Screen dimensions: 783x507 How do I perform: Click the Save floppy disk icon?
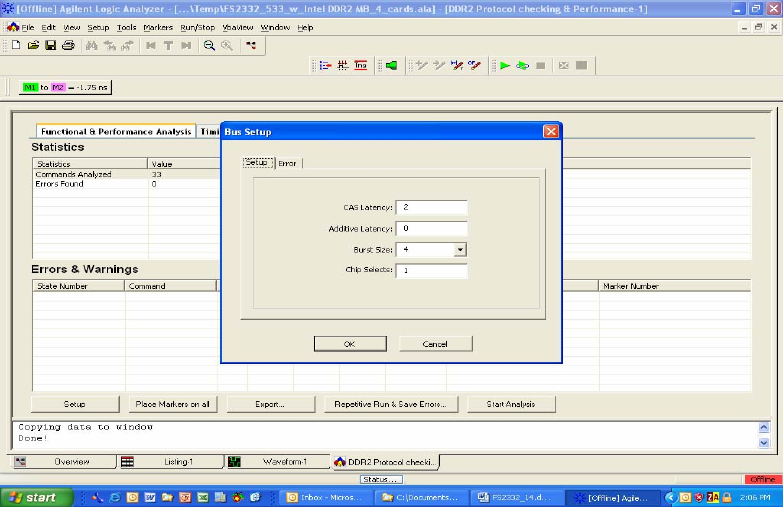tap(50, 45)
